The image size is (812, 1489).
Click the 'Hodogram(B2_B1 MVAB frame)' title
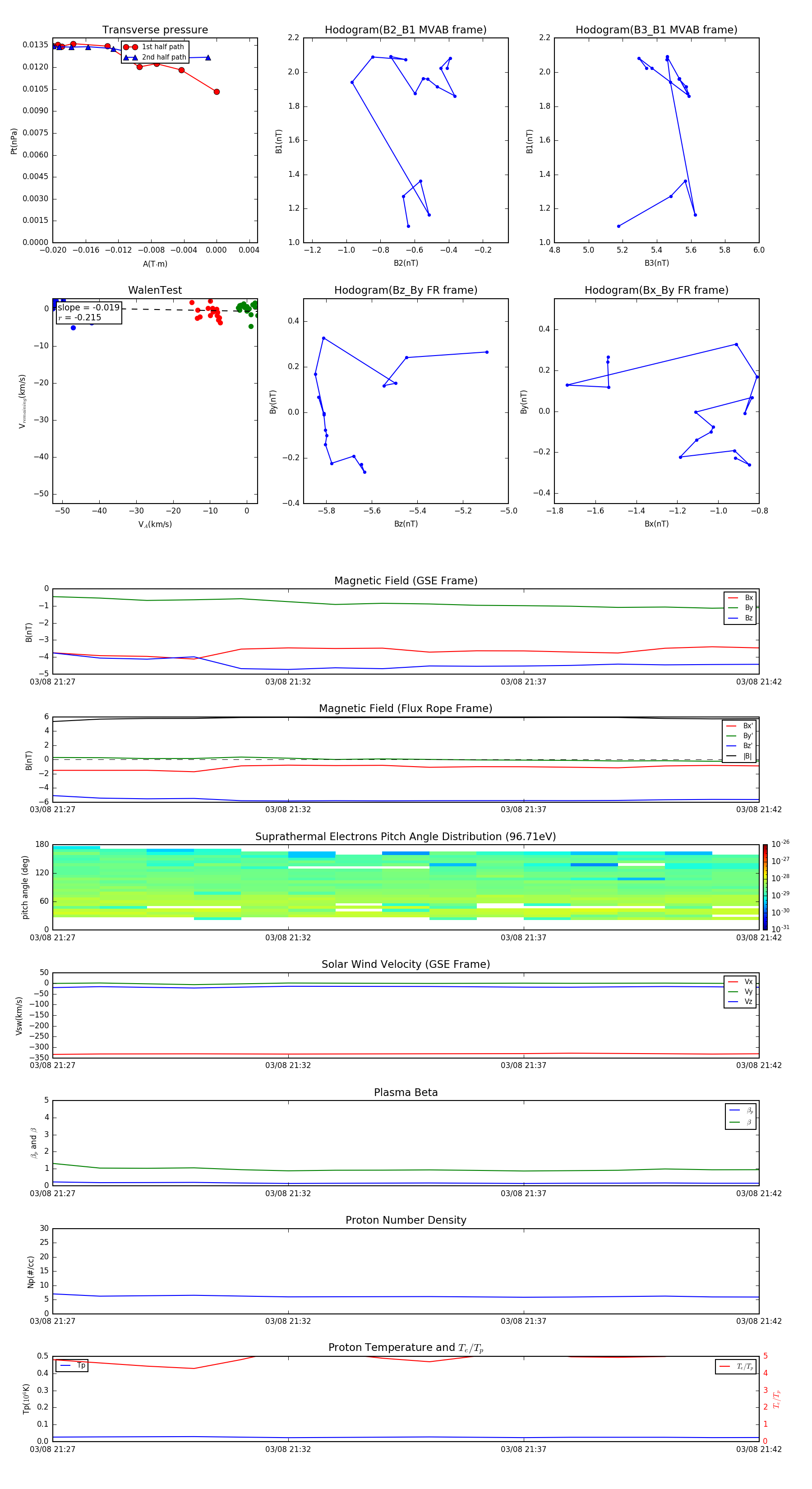pyautogui.click(x=406, y=30)
